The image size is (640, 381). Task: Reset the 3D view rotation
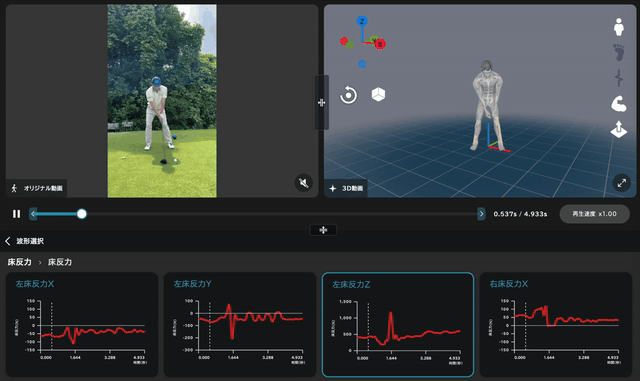pyautogui.click(x=348, y=95)
